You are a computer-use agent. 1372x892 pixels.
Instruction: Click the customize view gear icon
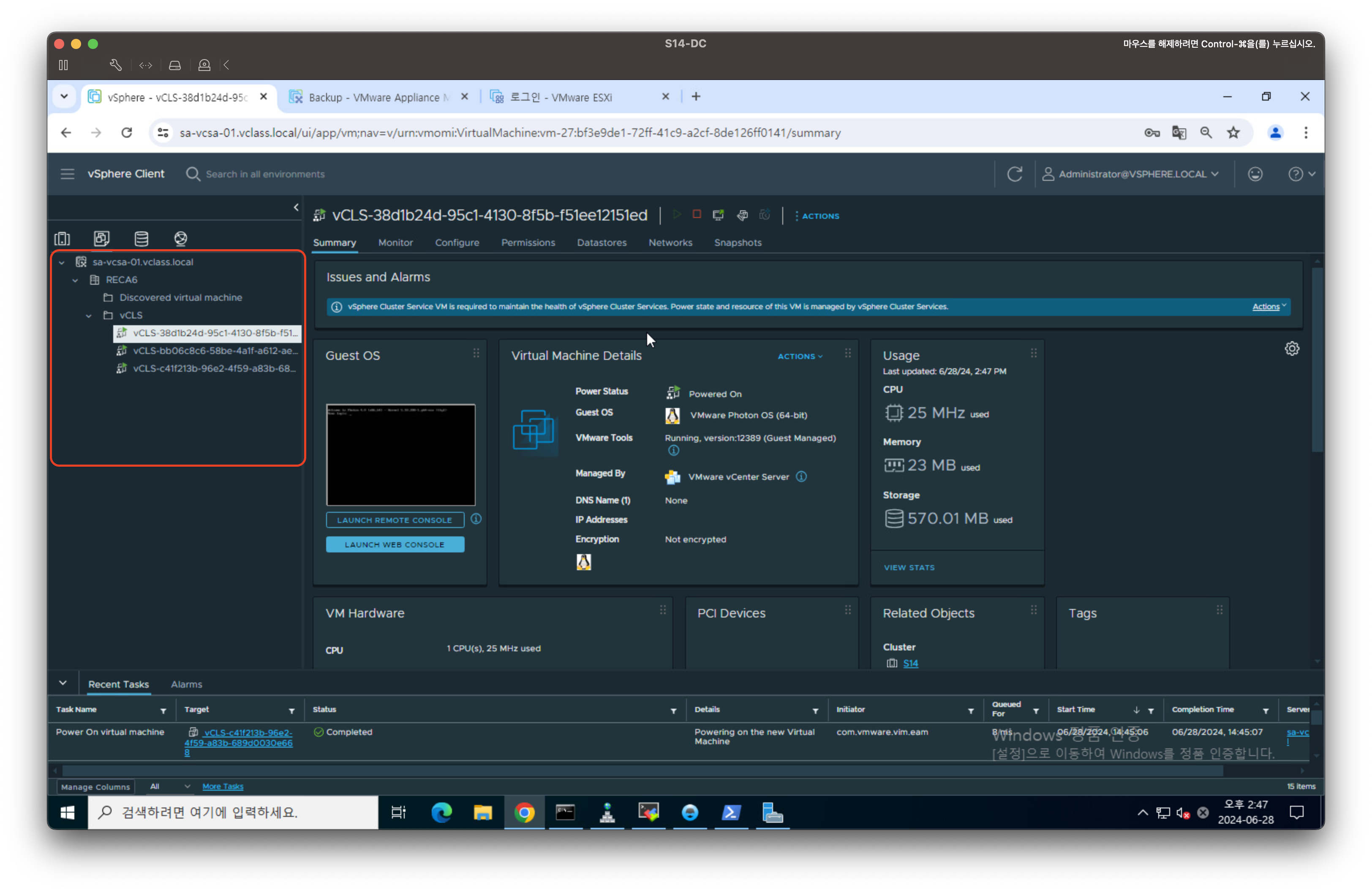[x=1292, y=348]
